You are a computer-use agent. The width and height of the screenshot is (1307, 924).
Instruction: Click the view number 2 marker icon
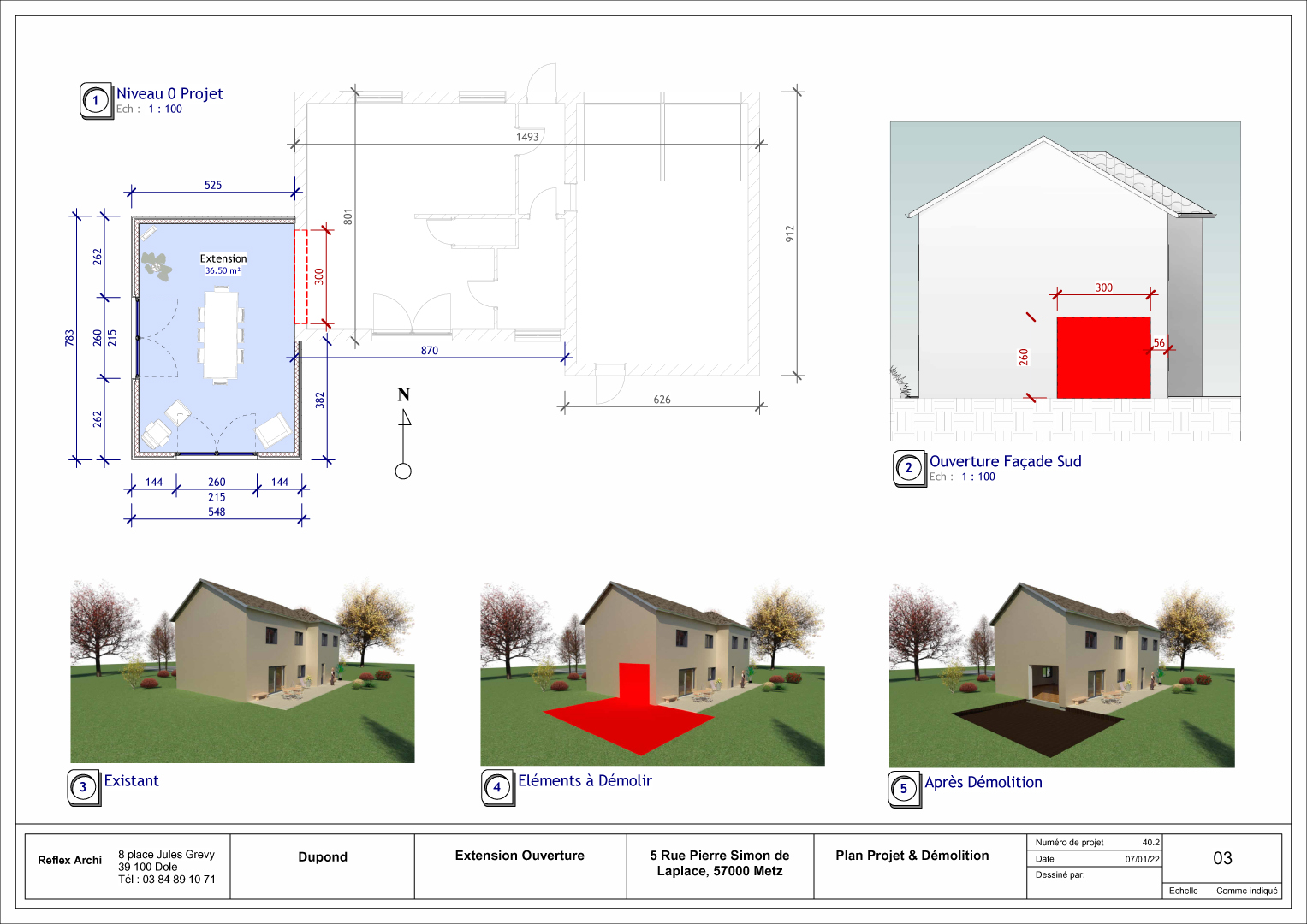909,468
